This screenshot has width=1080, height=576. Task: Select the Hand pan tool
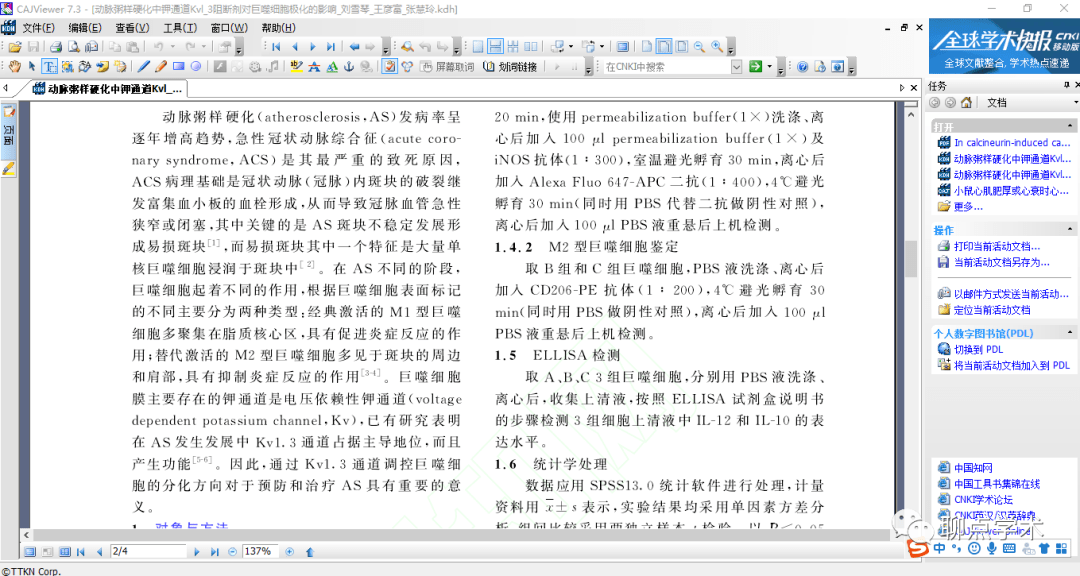click(x=14, y=67)
